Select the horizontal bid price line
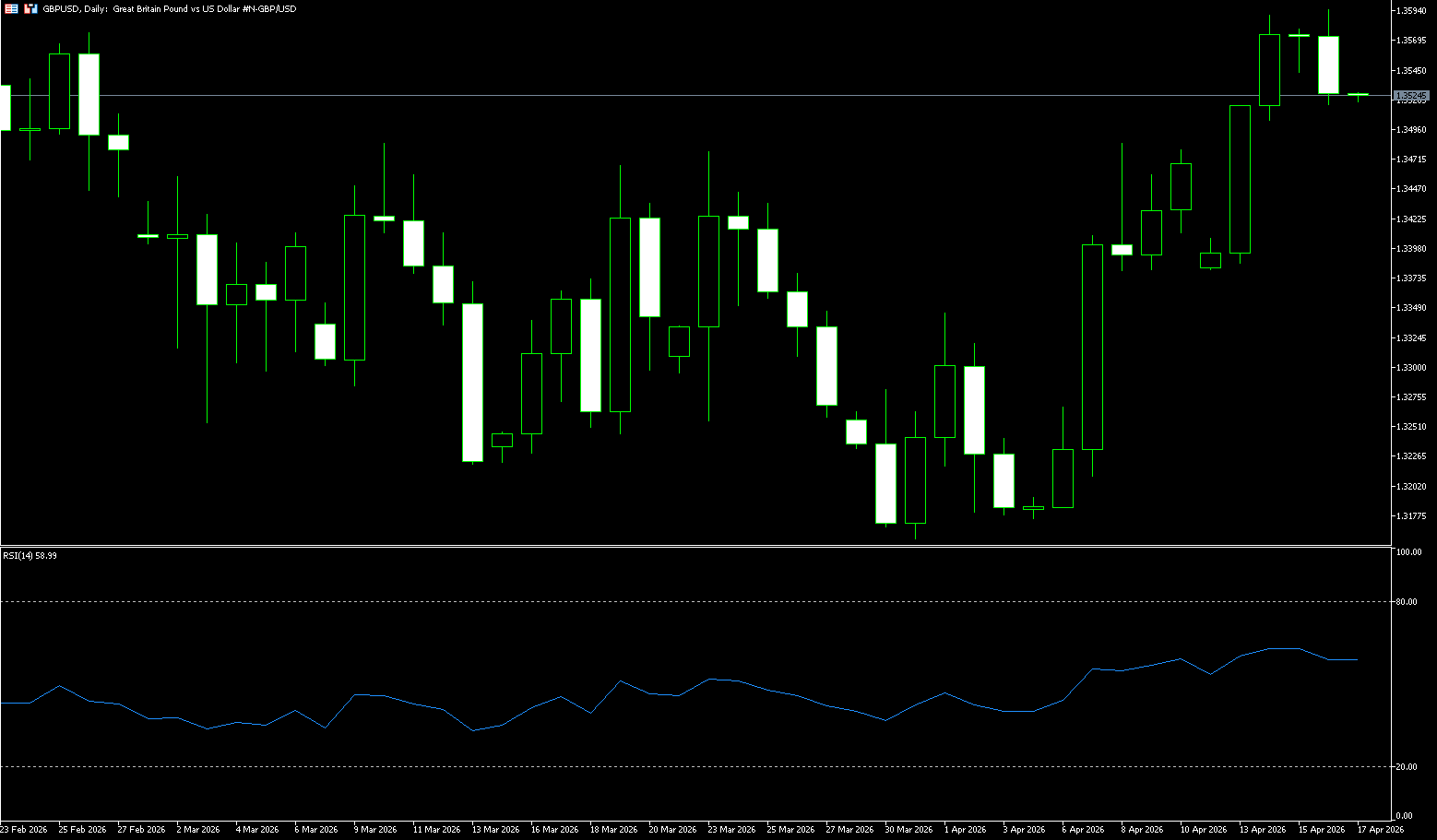Screen dimensions: 1437x840 click(646, 95)
